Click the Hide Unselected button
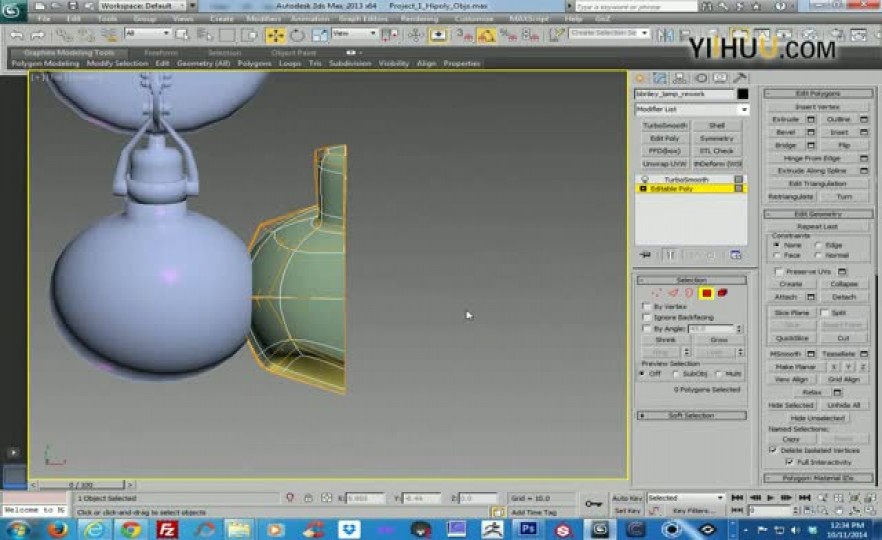The height and width of the screenshot is (540, 882). tap(817, 418)
